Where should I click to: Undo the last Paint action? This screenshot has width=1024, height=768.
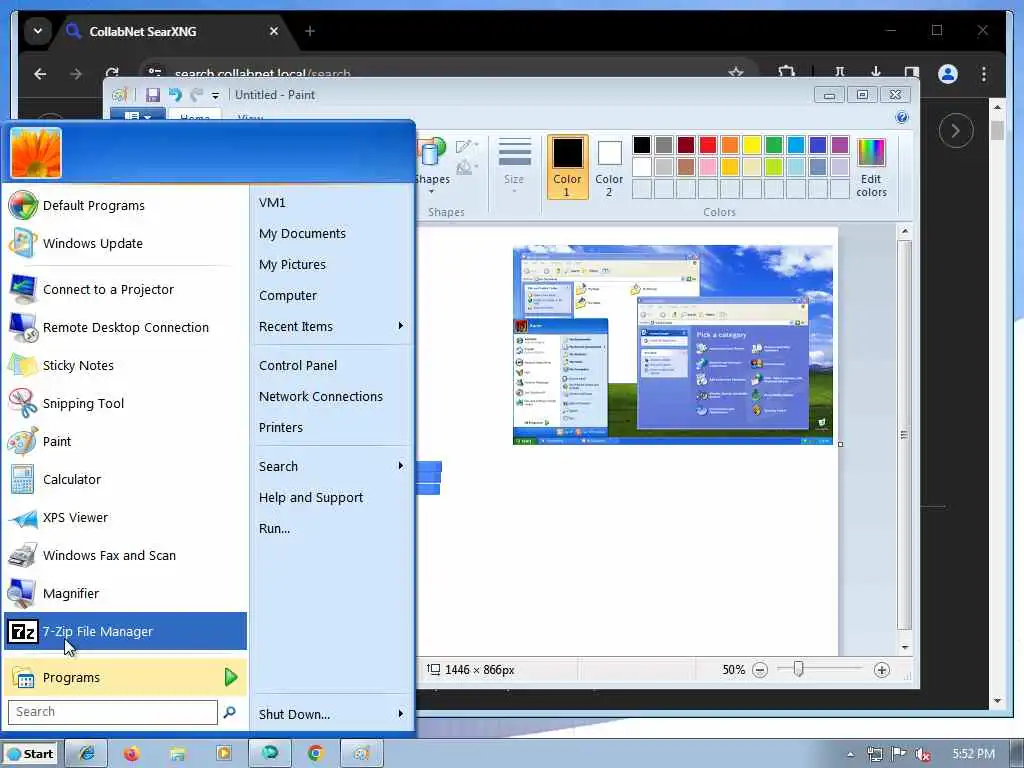(175, 95)
